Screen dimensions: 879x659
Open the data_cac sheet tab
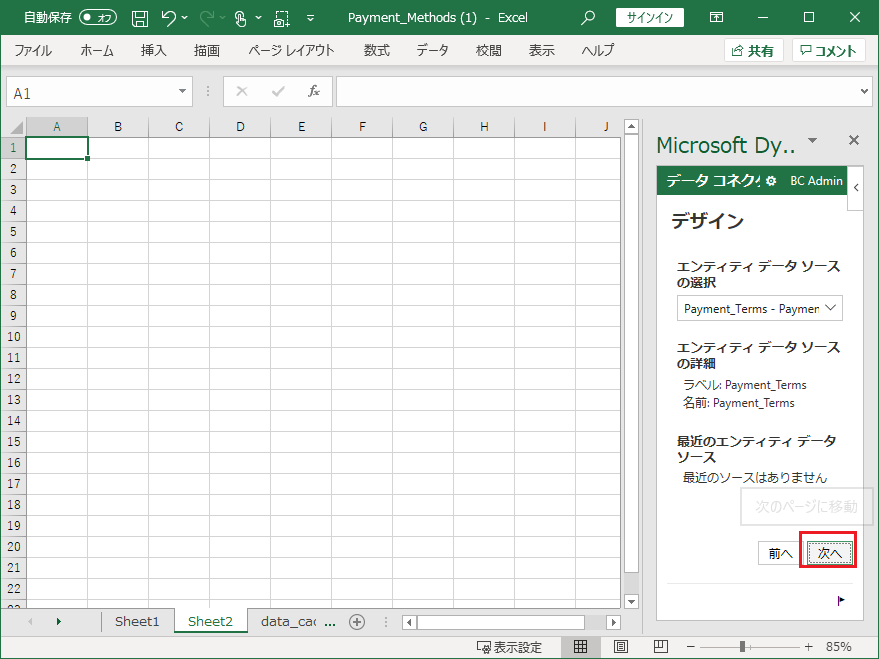[x=288, y=621]
